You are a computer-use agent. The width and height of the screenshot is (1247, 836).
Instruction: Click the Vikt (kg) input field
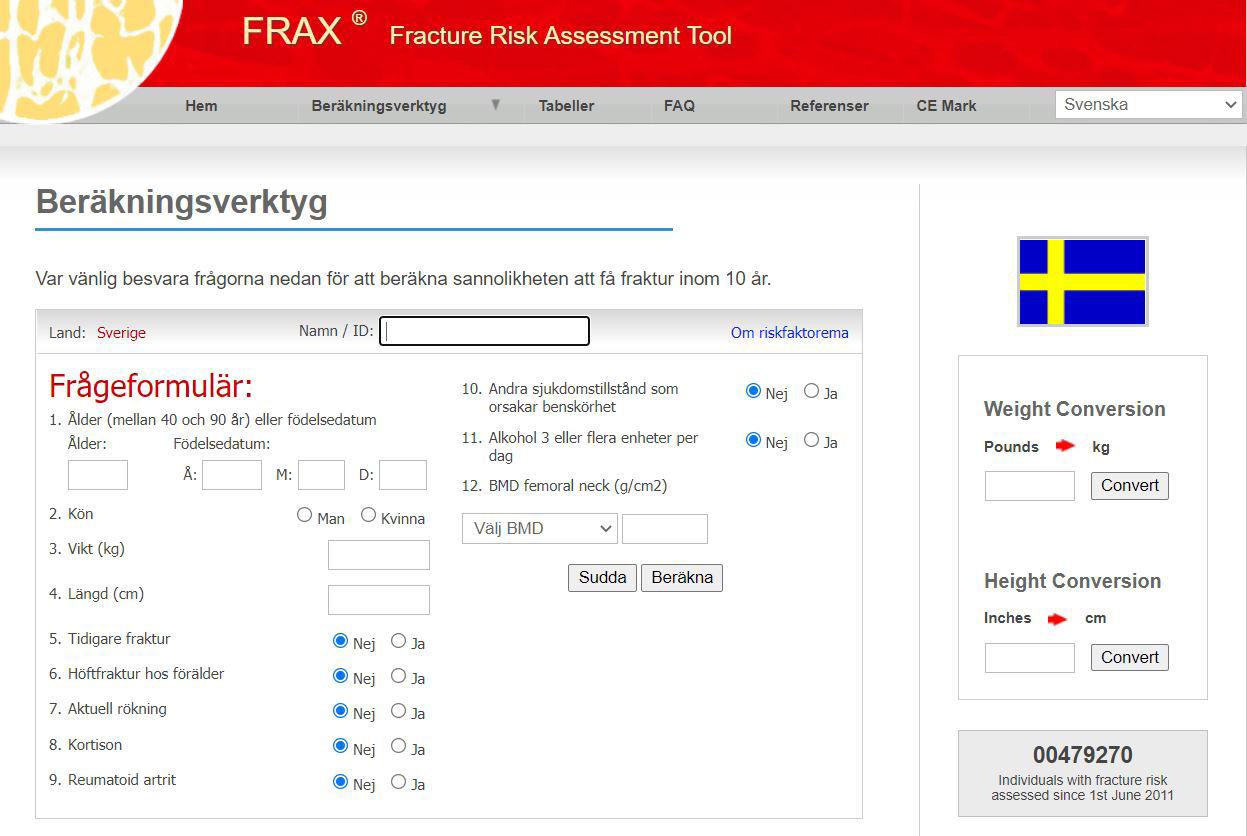tap(379, 555)
